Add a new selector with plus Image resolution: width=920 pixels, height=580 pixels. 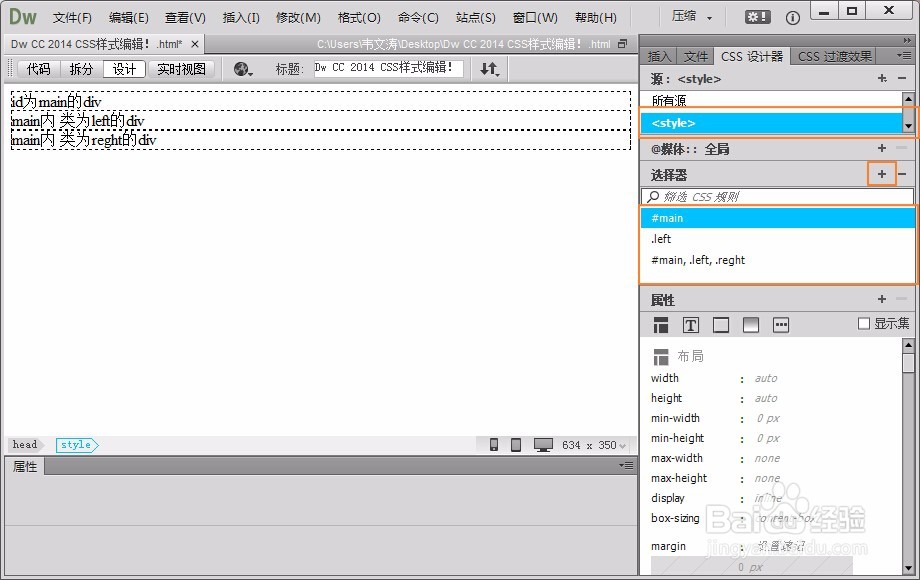point(882,174)
